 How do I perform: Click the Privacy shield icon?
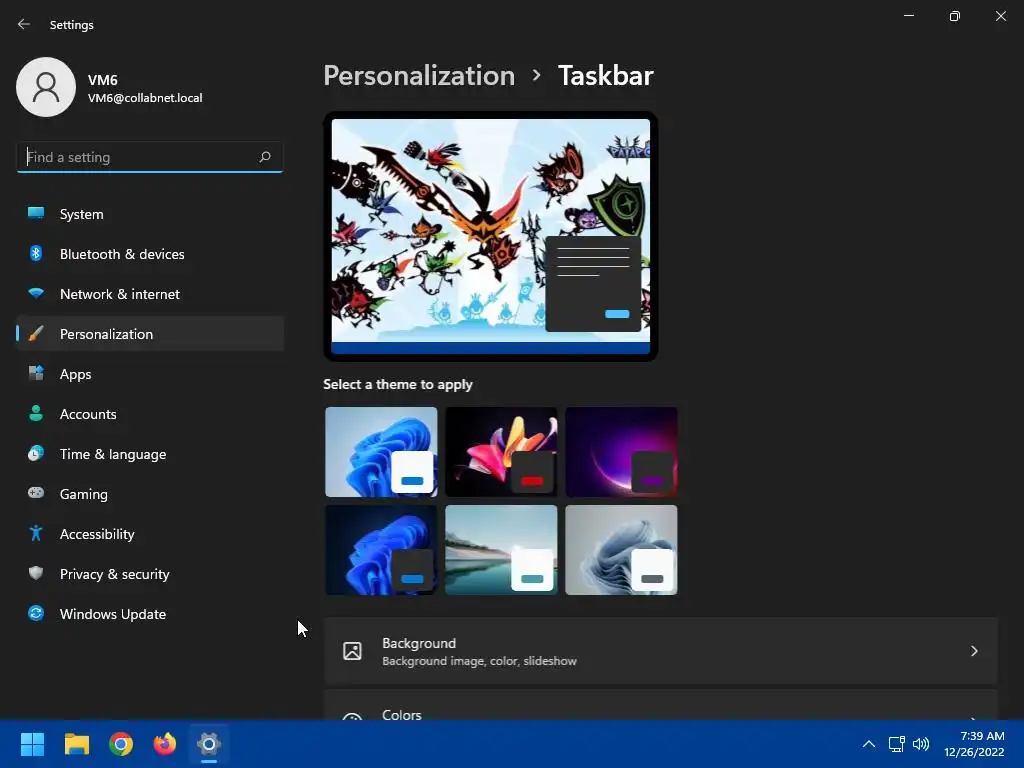[36, 573]
